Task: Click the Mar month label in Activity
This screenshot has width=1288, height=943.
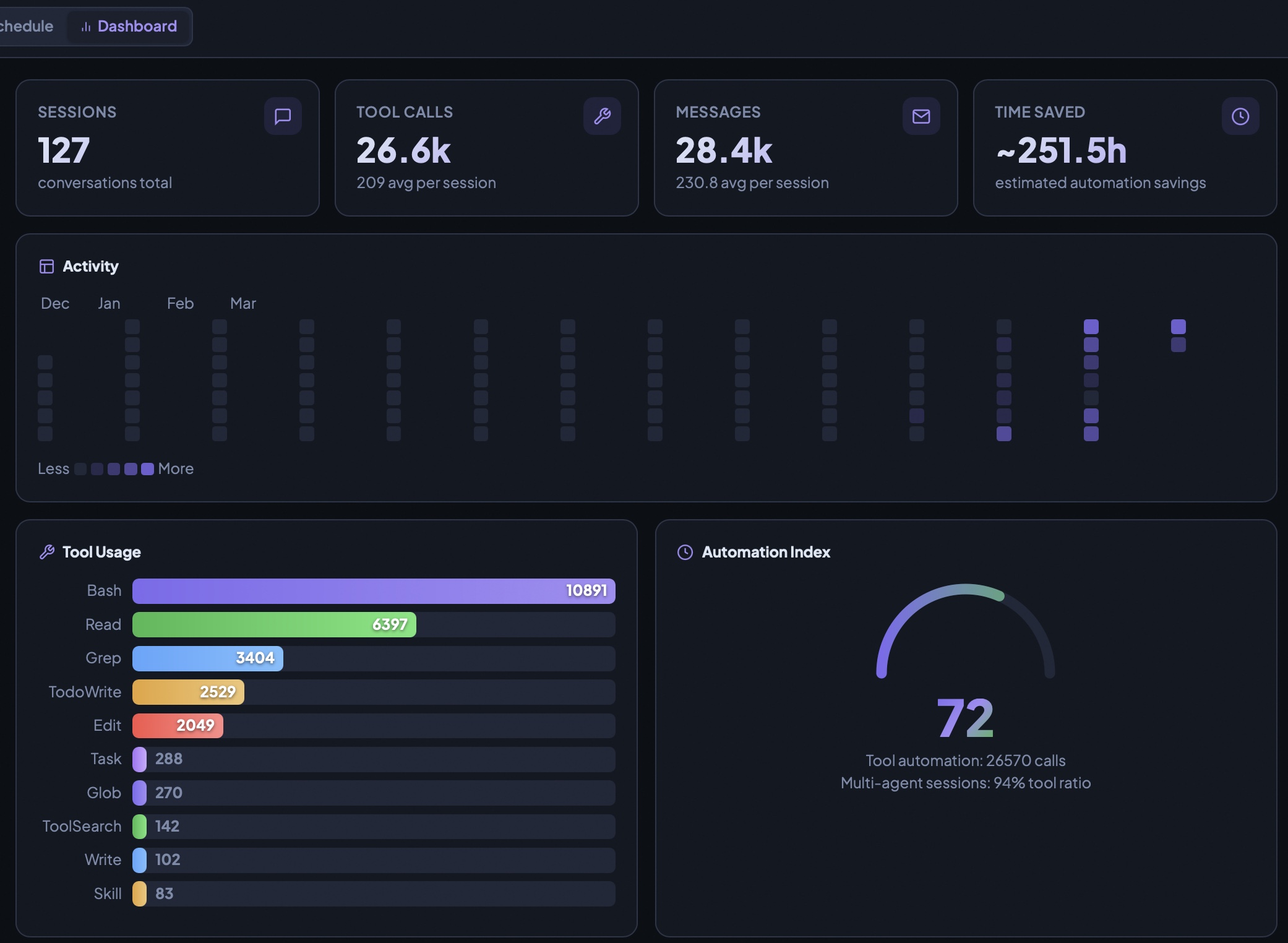Action: point(243,303)
